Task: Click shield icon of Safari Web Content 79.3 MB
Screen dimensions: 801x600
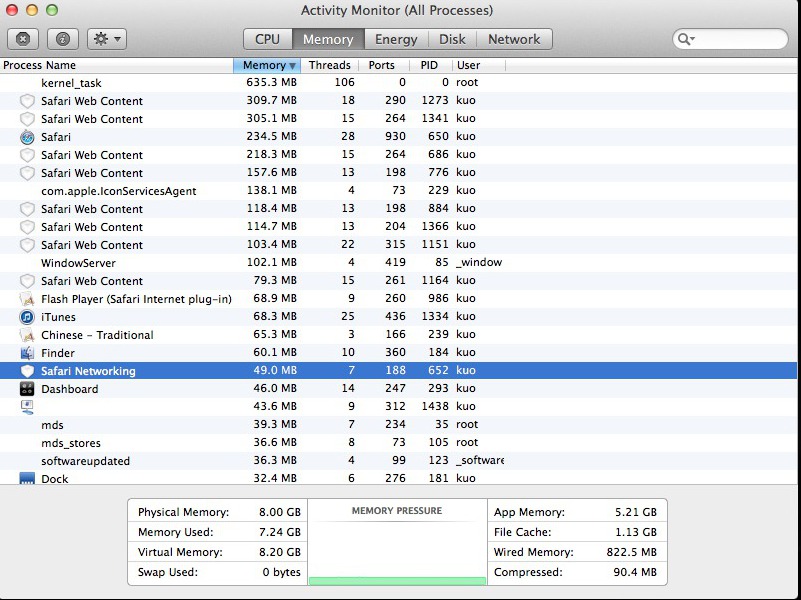Action: tap(27, 281)
